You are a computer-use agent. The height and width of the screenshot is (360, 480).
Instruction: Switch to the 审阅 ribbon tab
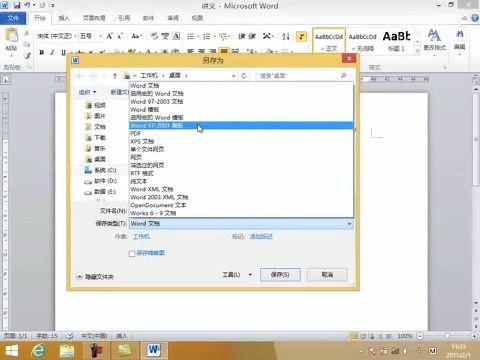[x=173, y=18]
